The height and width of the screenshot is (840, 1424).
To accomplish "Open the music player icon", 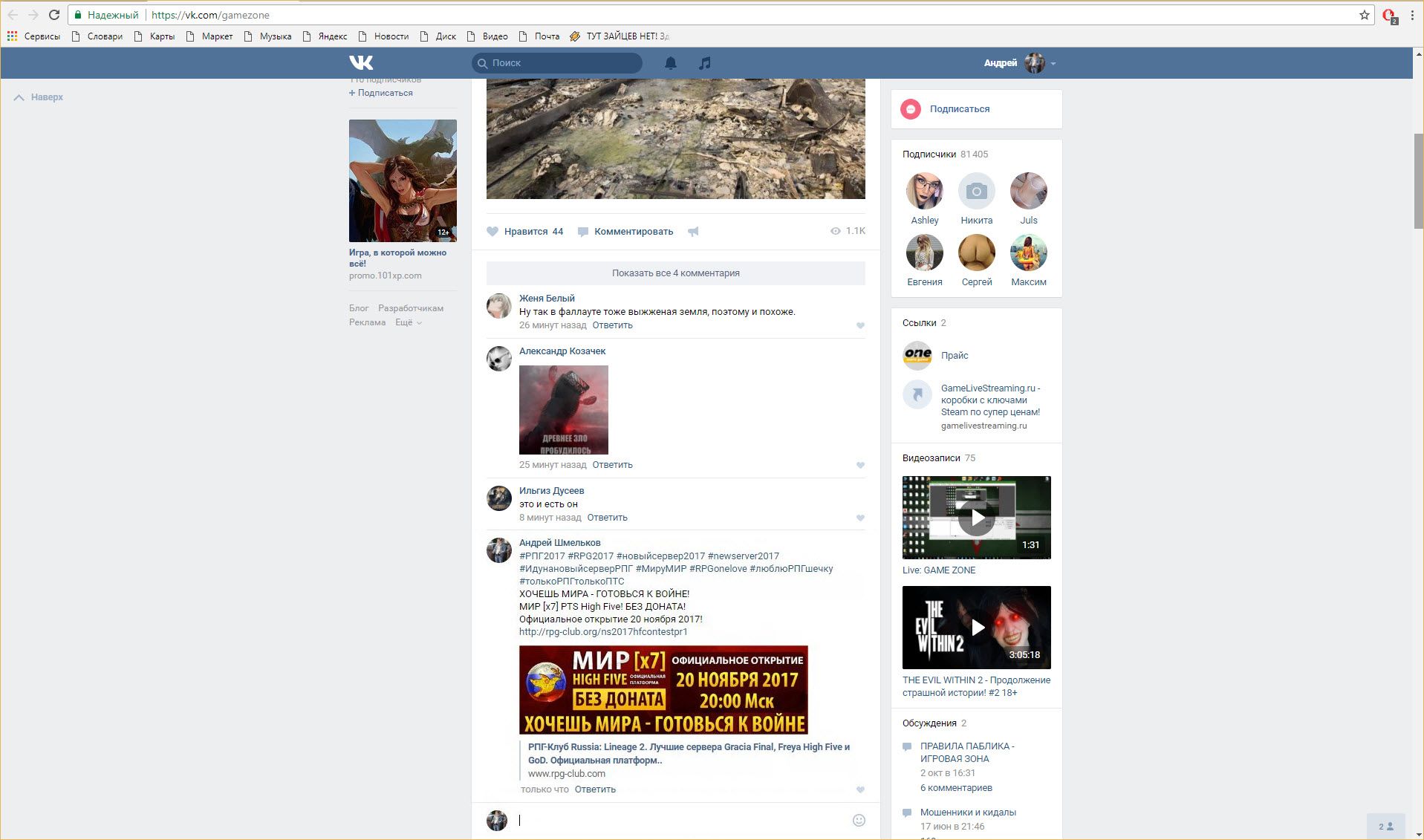I will tap(704, 63).
